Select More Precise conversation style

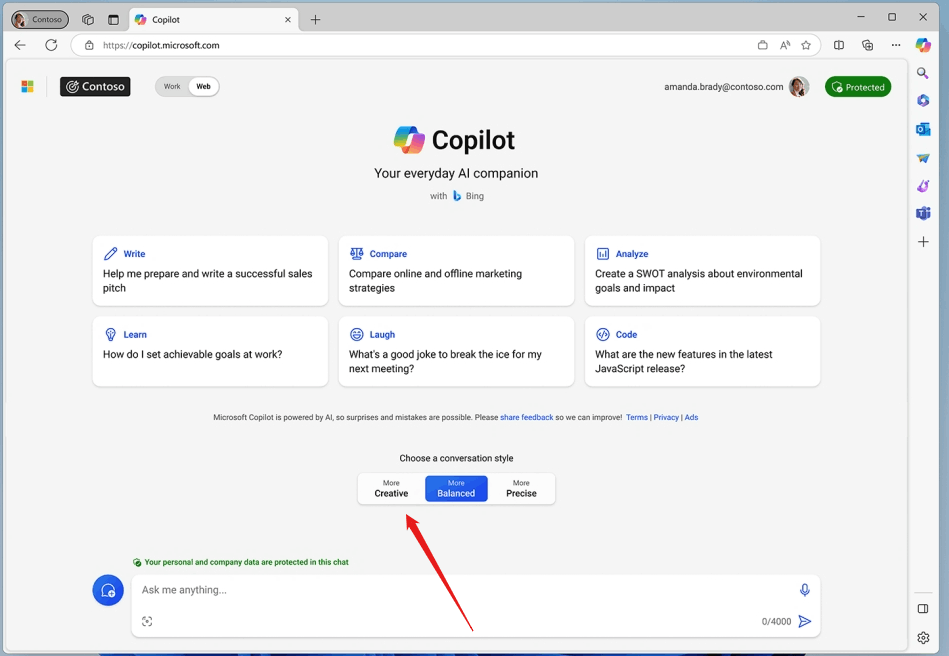point(521,488)
